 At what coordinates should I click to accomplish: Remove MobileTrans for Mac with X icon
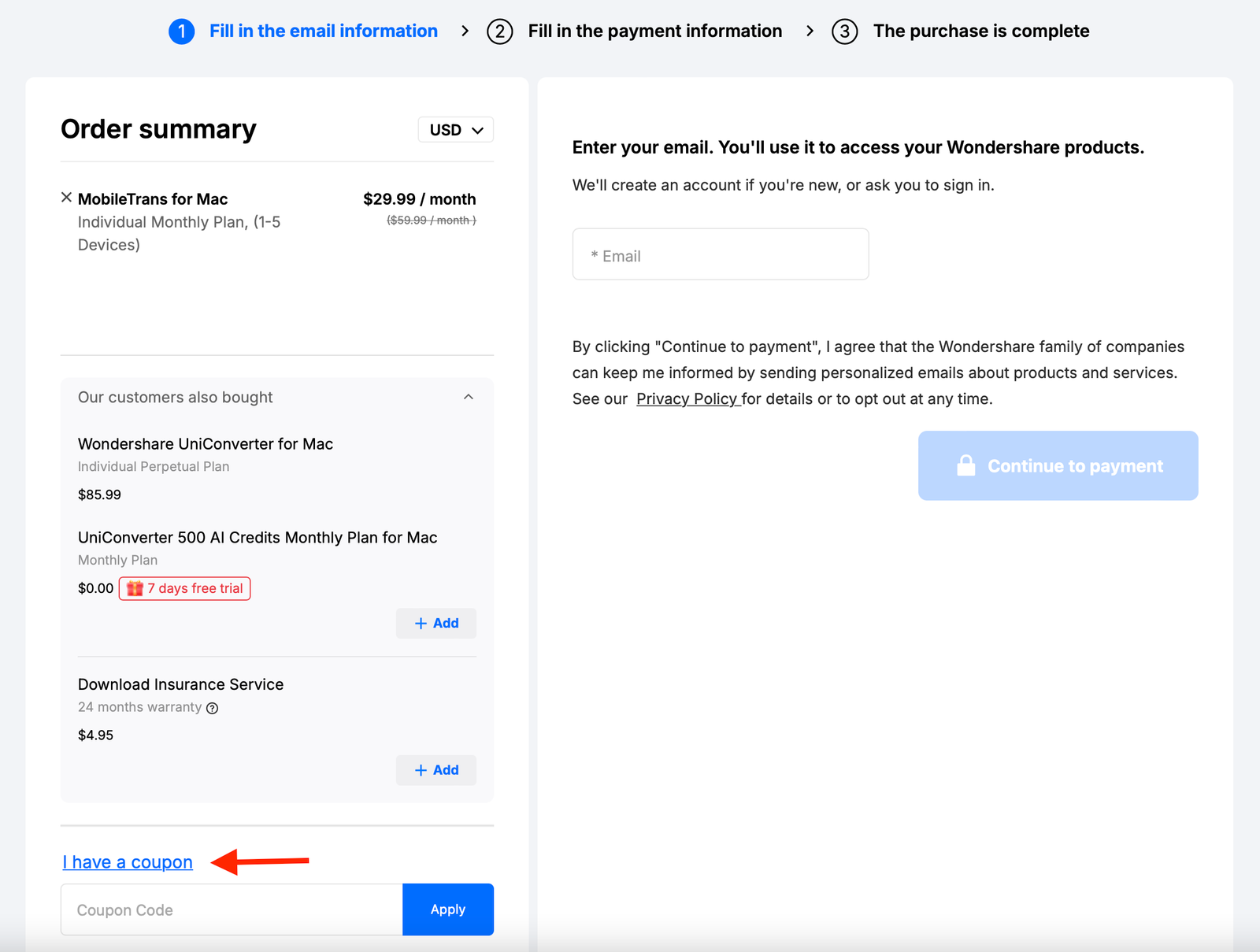pyautogui.click(x=66, y=198)
